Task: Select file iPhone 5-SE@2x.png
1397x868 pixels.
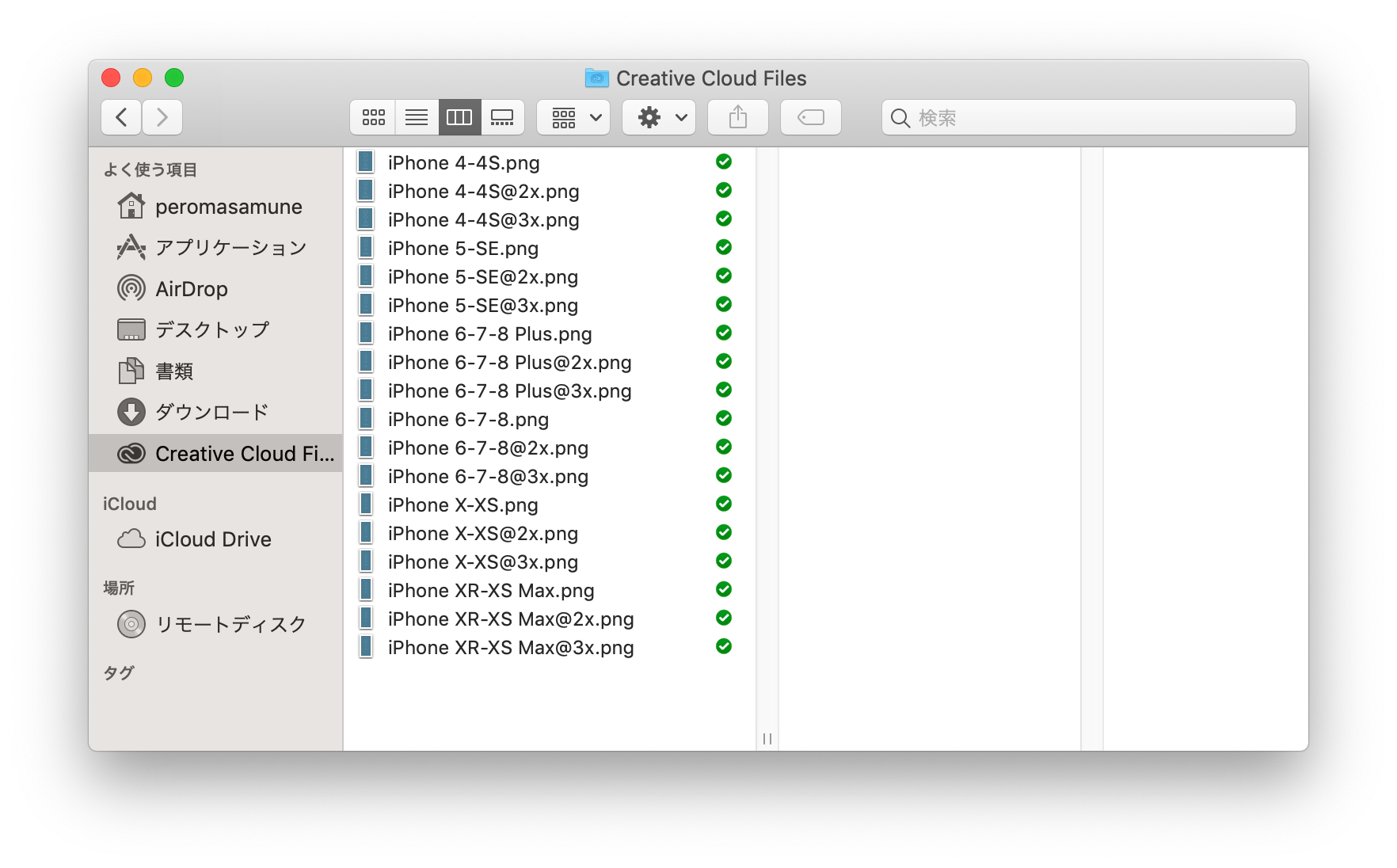Action: coord(550,276)
